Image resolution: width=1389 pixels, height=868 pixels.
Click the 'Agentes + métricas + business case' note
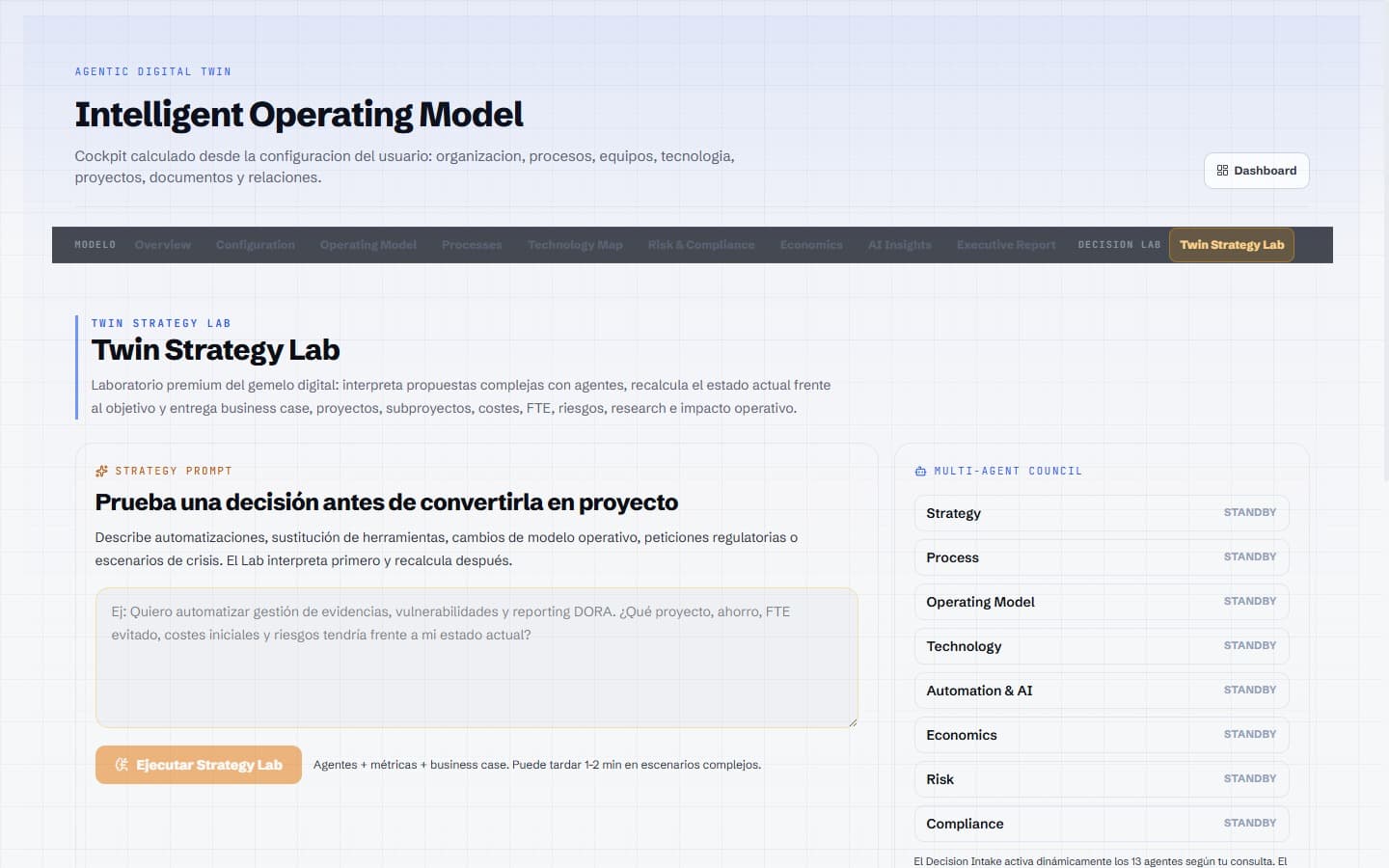click(537, 765)
